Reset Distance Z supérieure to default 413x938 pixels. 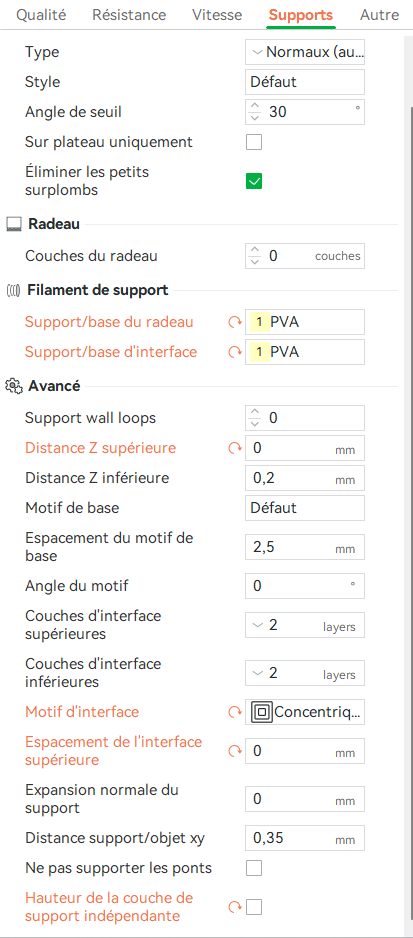click(233, 448)
